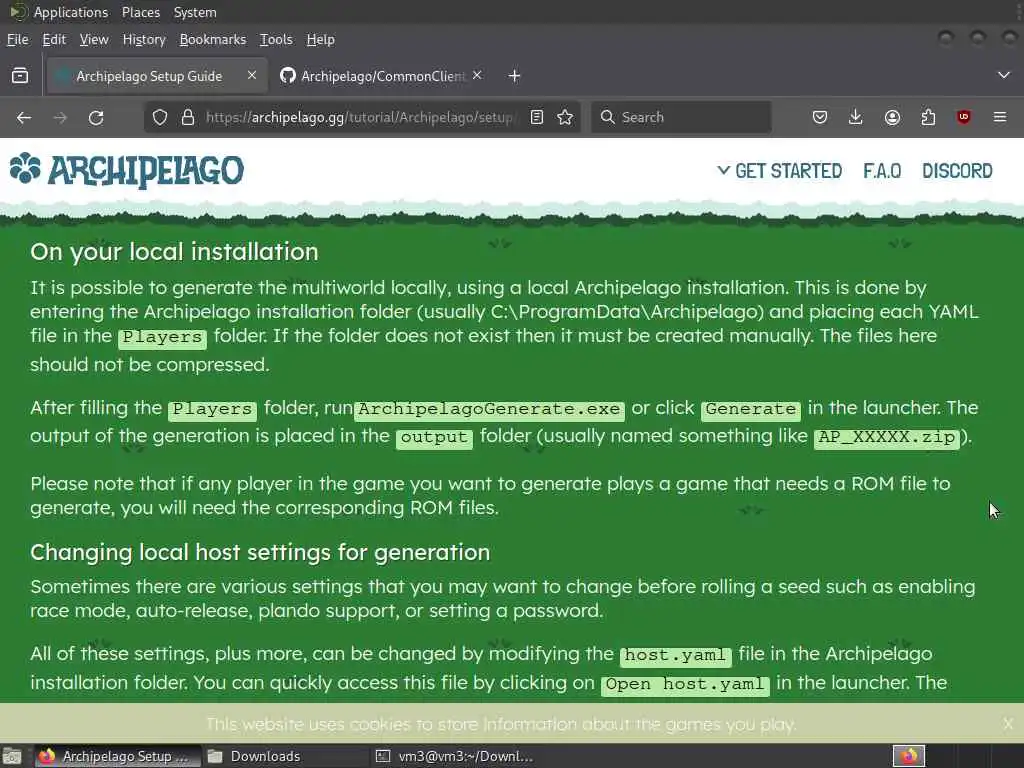Open the System panel menu
Viewport: 1024px width, 768px height.
click(x=195, y=12)
